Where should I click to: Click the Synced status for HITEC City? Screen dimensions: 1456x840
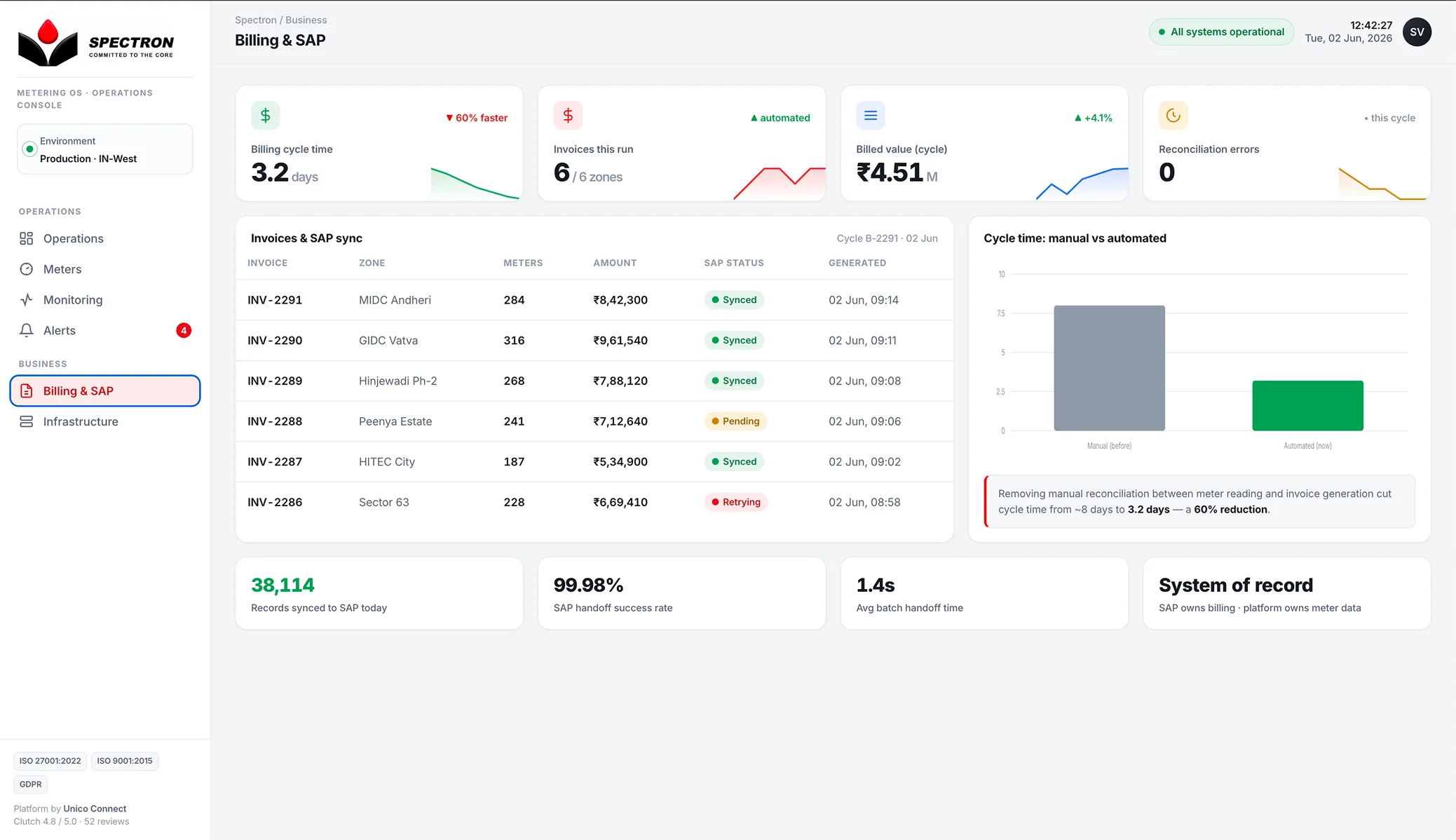coord(734,462)
